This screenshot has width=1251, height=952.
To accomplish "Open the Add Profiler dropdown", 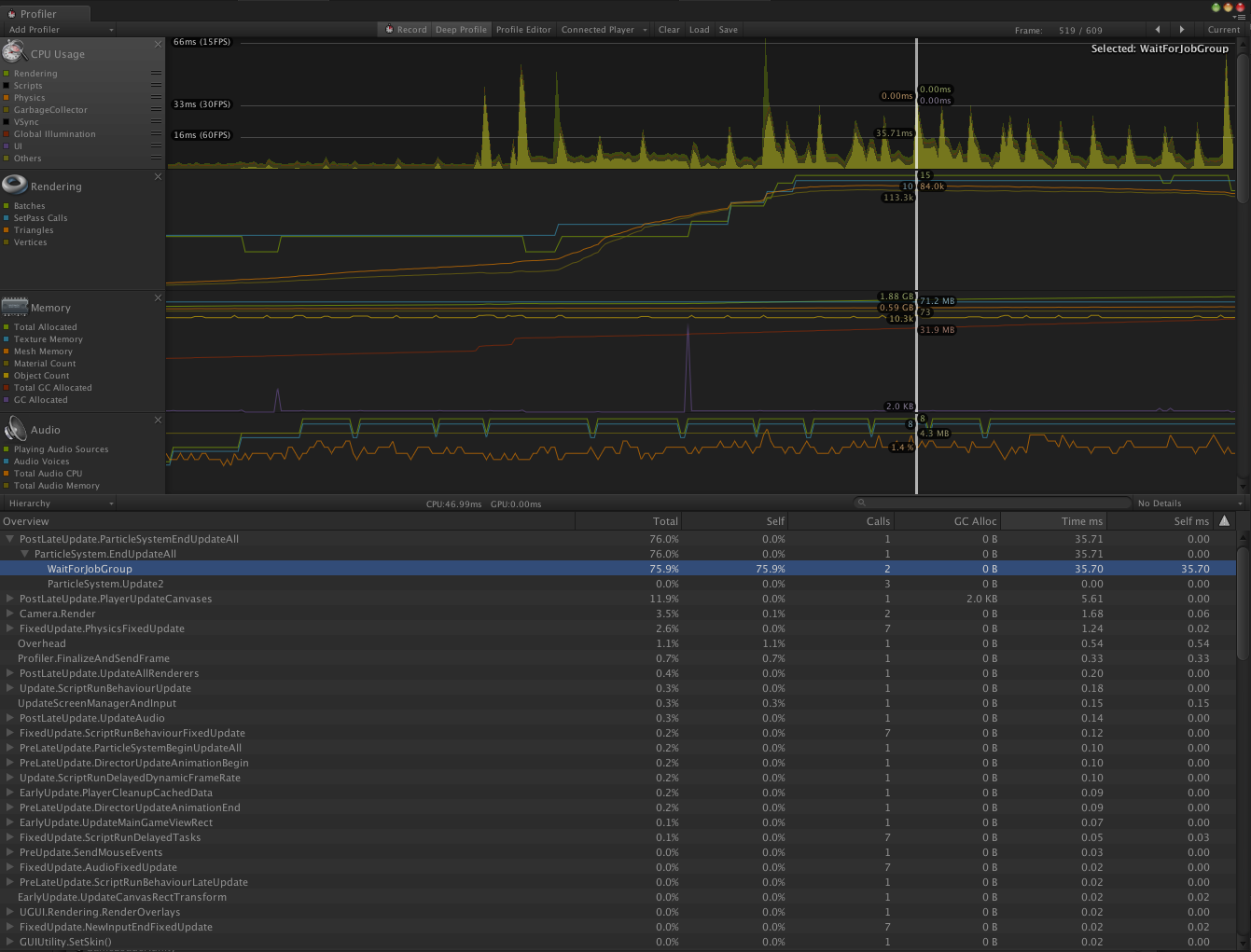I will point(61,30).
